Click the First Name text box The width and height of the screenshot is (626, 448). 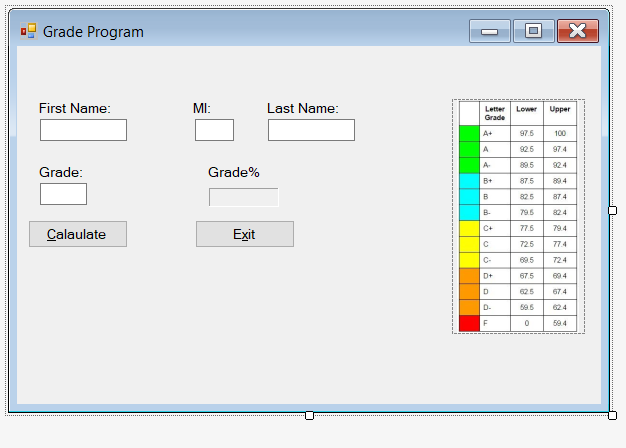(83, 130)
